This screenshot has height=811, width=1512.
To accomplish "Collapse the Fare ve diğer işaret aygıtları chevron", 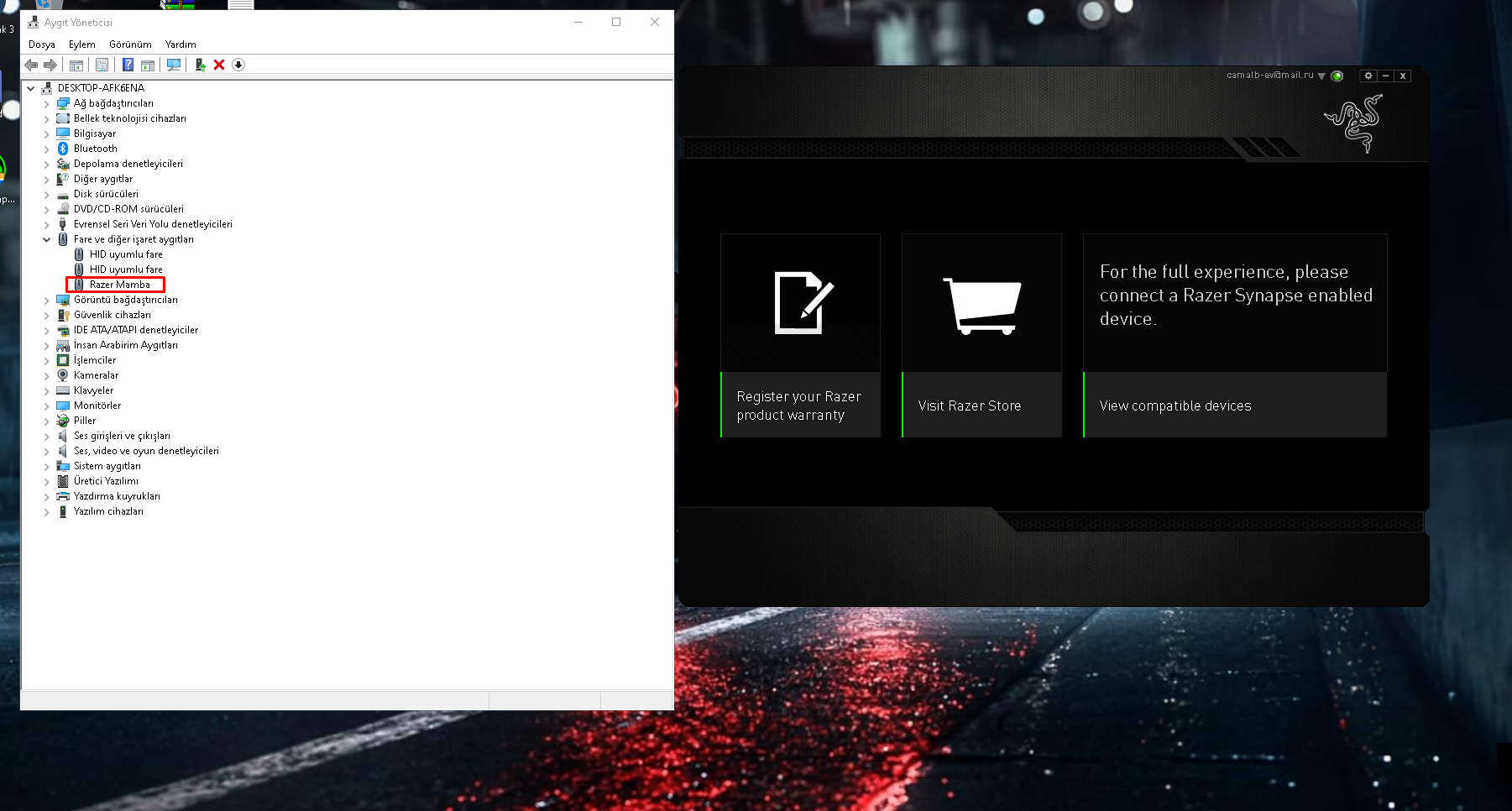I will (47, 239).
